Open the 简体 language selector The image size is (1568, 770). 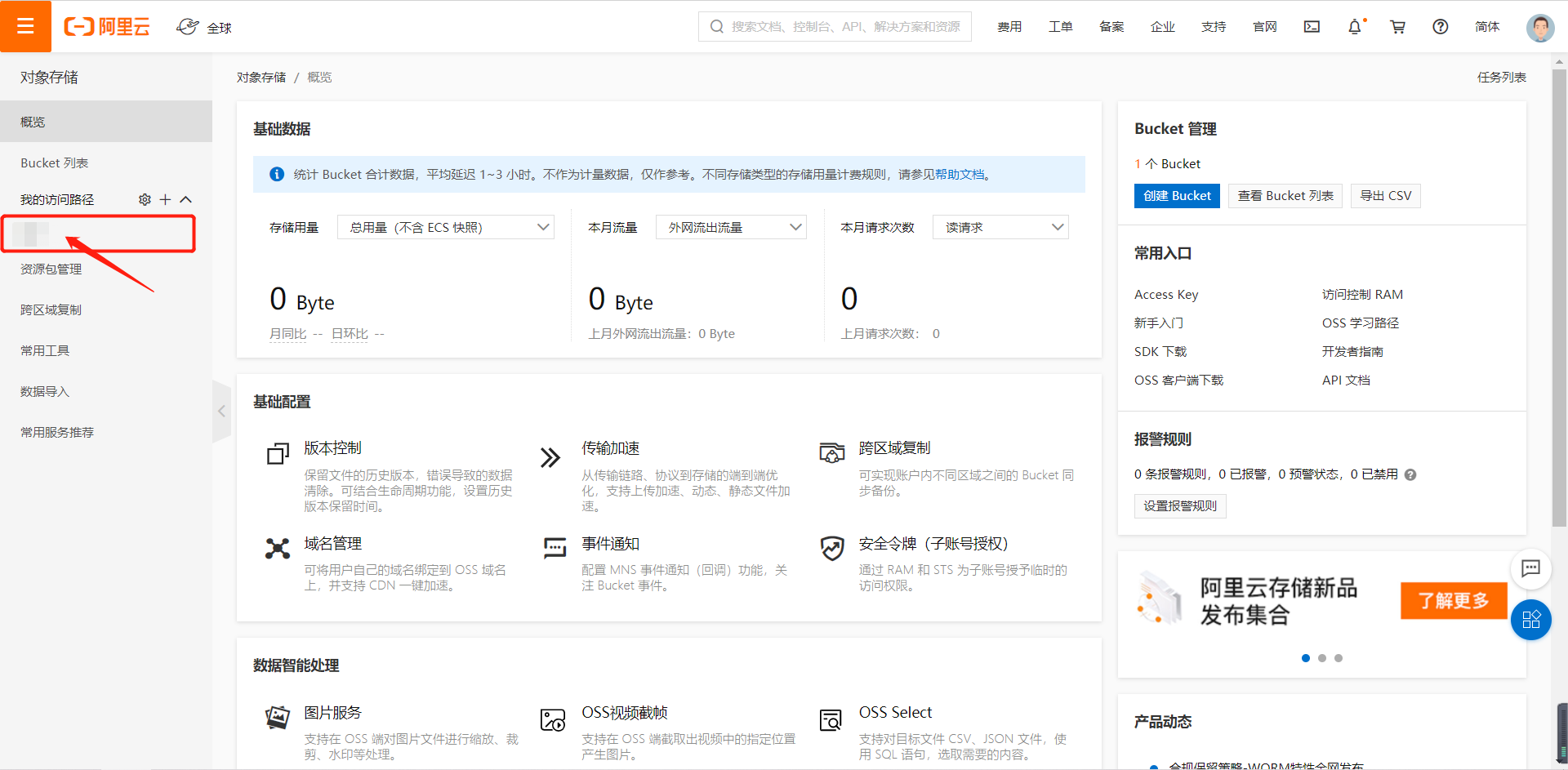tap(1487, 27)
